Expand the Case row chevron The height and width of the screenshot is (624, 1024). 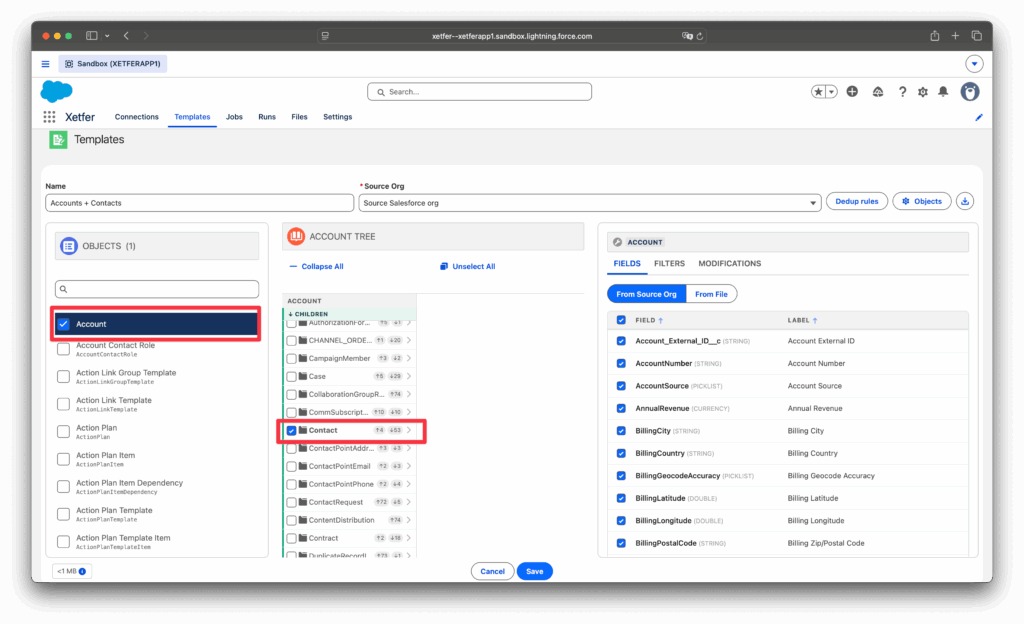409,377
